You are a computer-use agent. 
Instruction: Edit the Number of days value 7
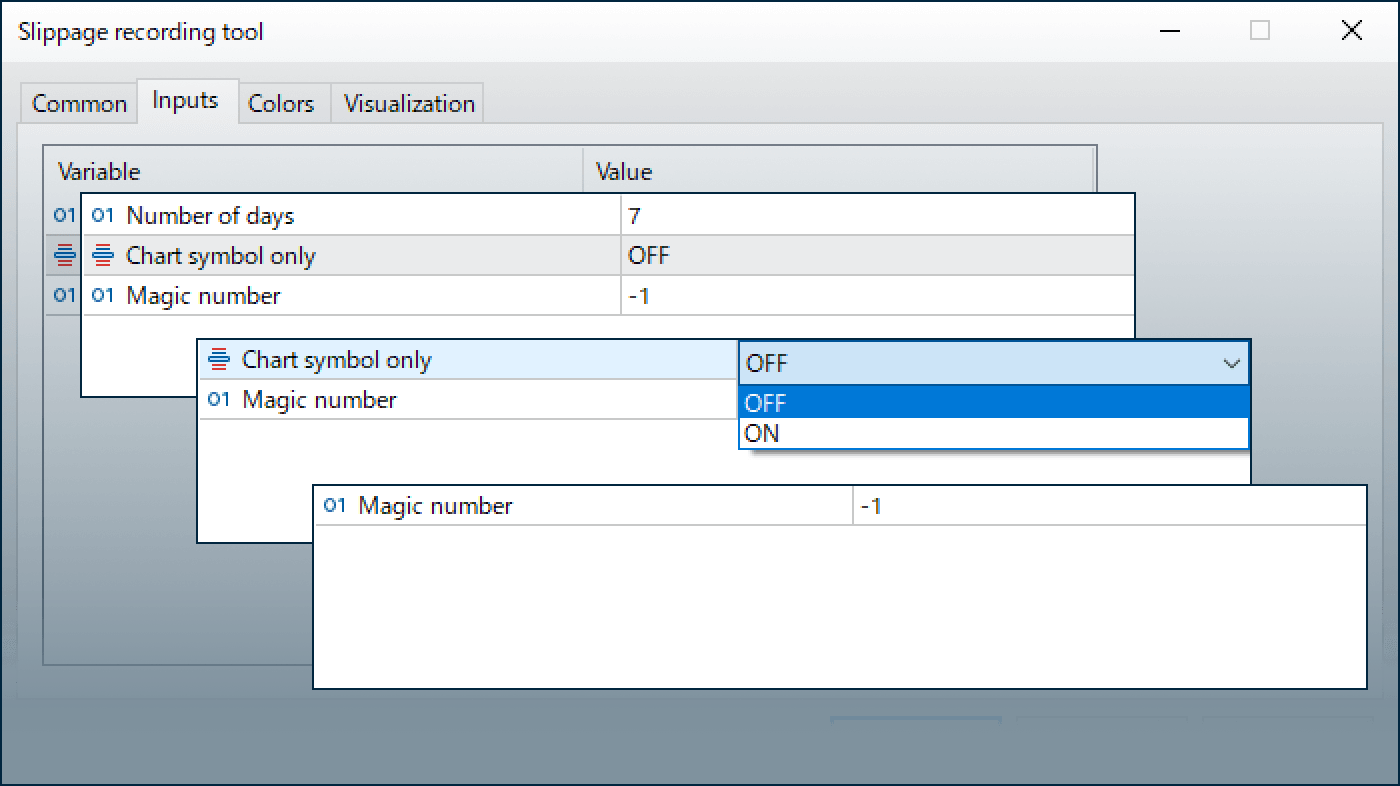(877, 215)
